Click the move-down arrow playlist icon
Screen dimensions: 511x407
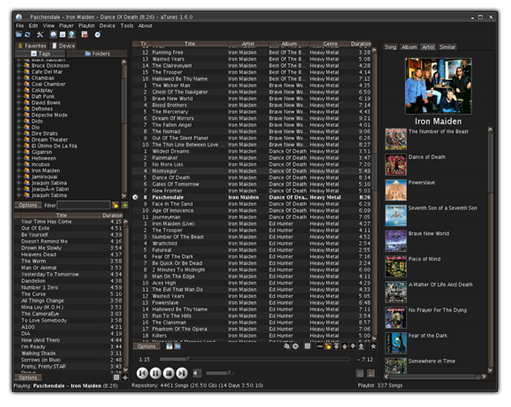point(353,347)
